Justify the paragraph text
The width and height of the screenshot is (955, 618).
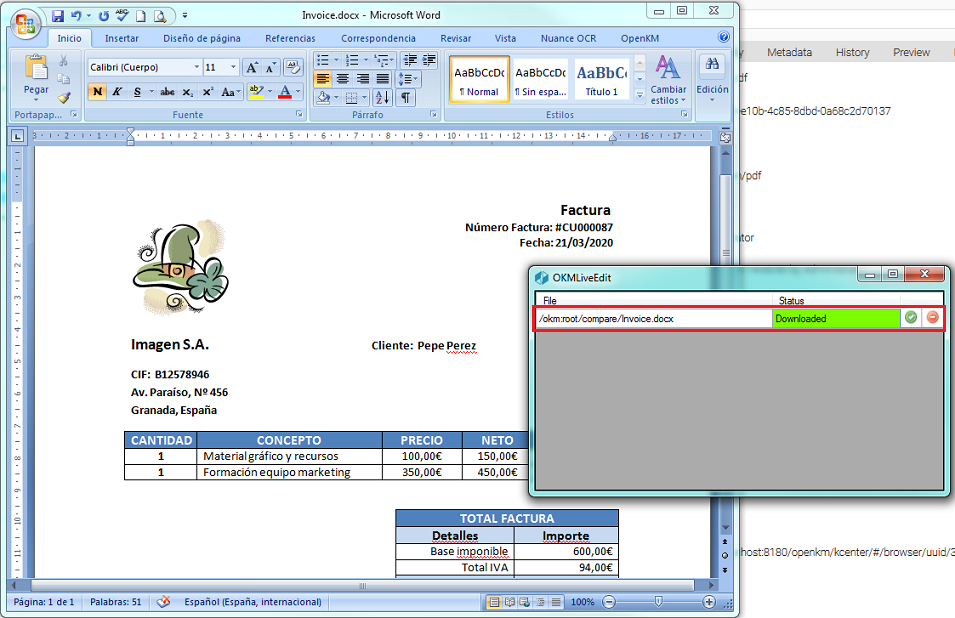(x=382, y=79)
